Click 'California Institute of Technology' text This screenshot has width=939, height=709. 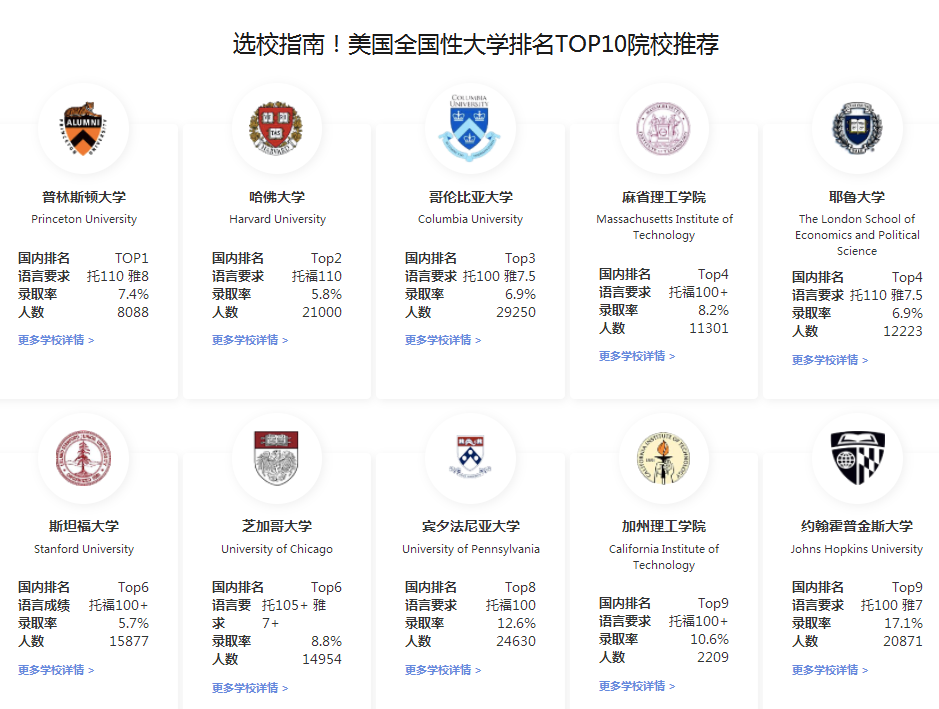(664, 557)
